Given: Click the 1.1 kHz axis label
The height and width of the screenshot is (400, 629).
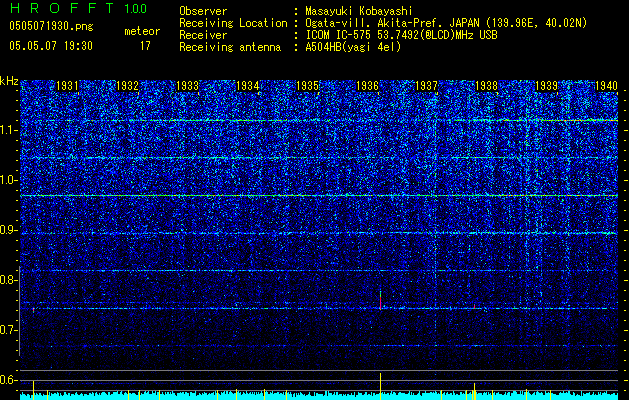Looking at the screenshot, I should (8, 130).
